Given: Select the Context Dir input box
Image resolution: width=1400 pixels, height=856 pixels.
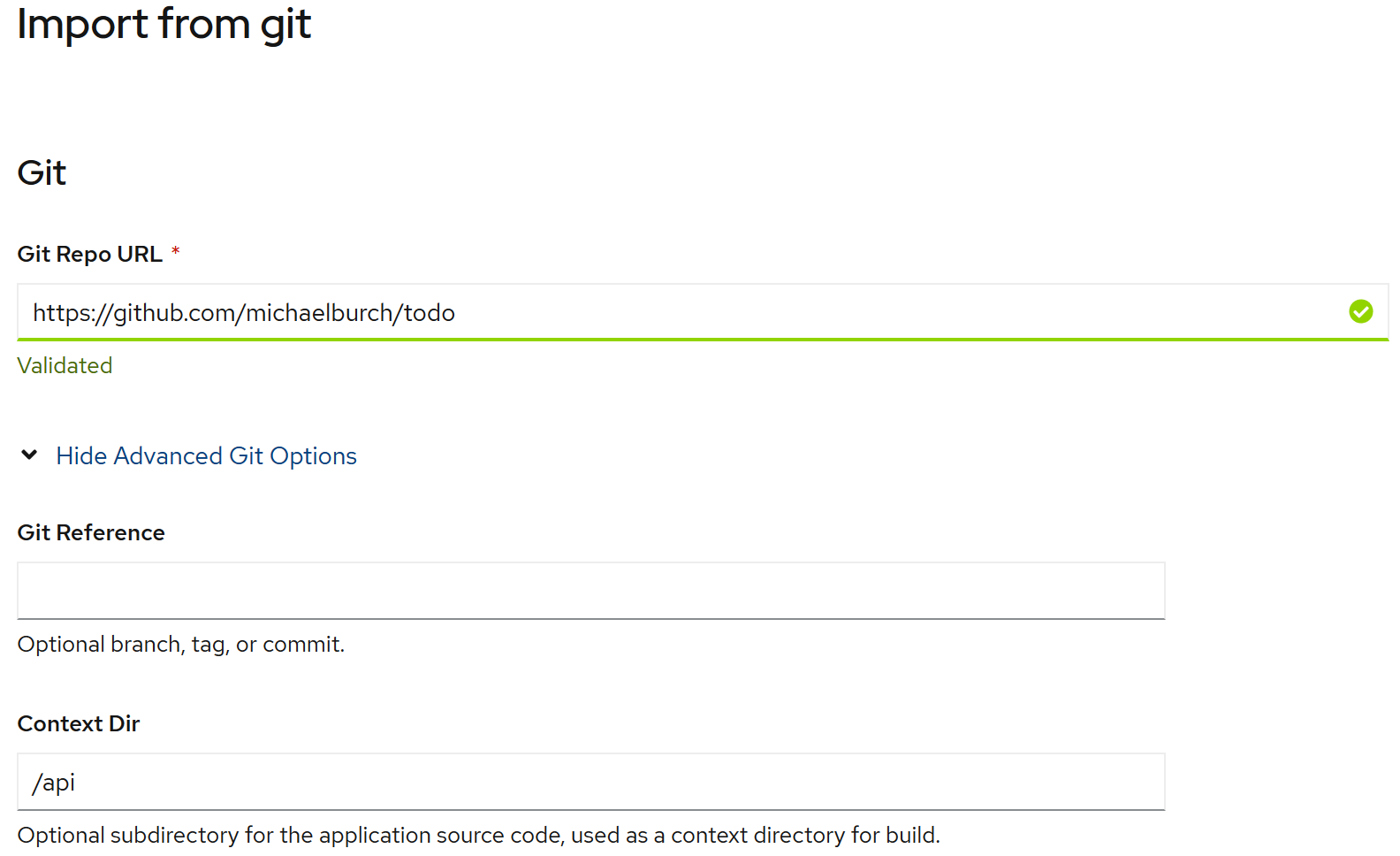Looking at the screenshot, I should 591,782.
